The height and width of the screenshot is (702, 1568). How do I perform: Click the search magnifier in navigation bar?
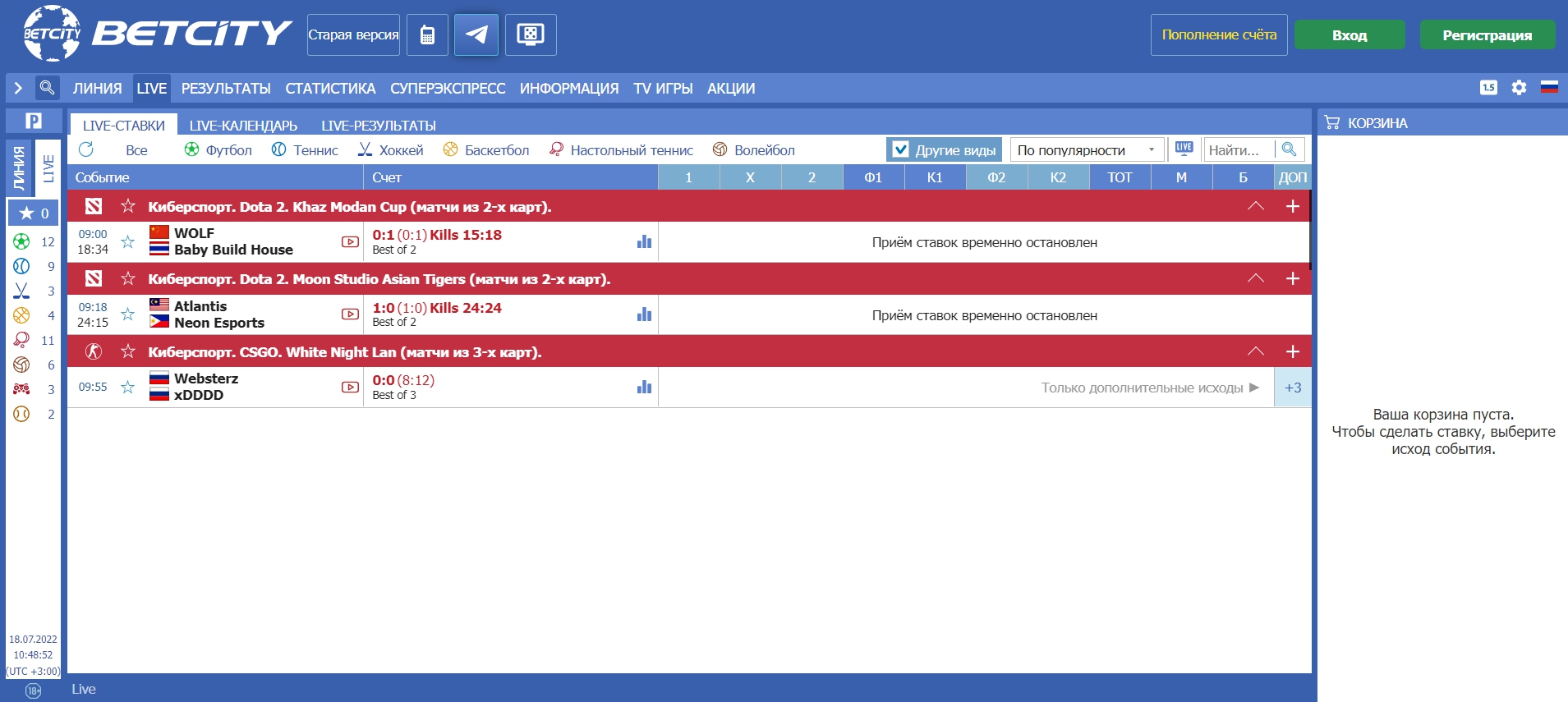point(47,88)
